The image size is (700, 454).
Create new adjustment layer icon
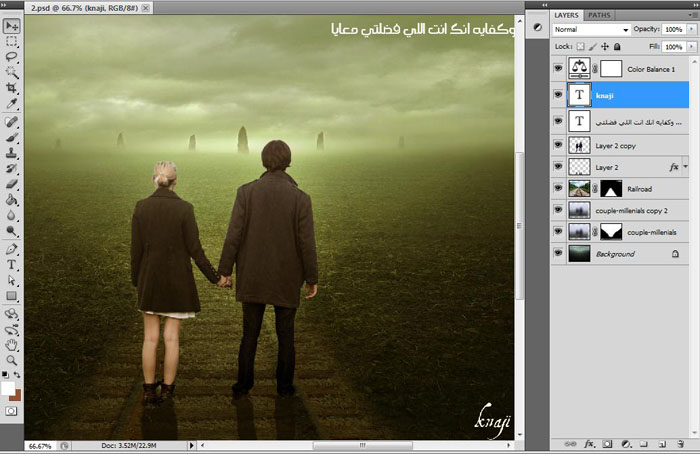624,443
